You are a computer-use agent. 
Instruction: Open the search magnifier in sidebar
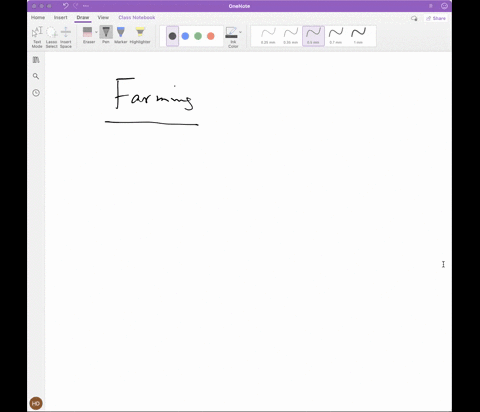(36, 76)
